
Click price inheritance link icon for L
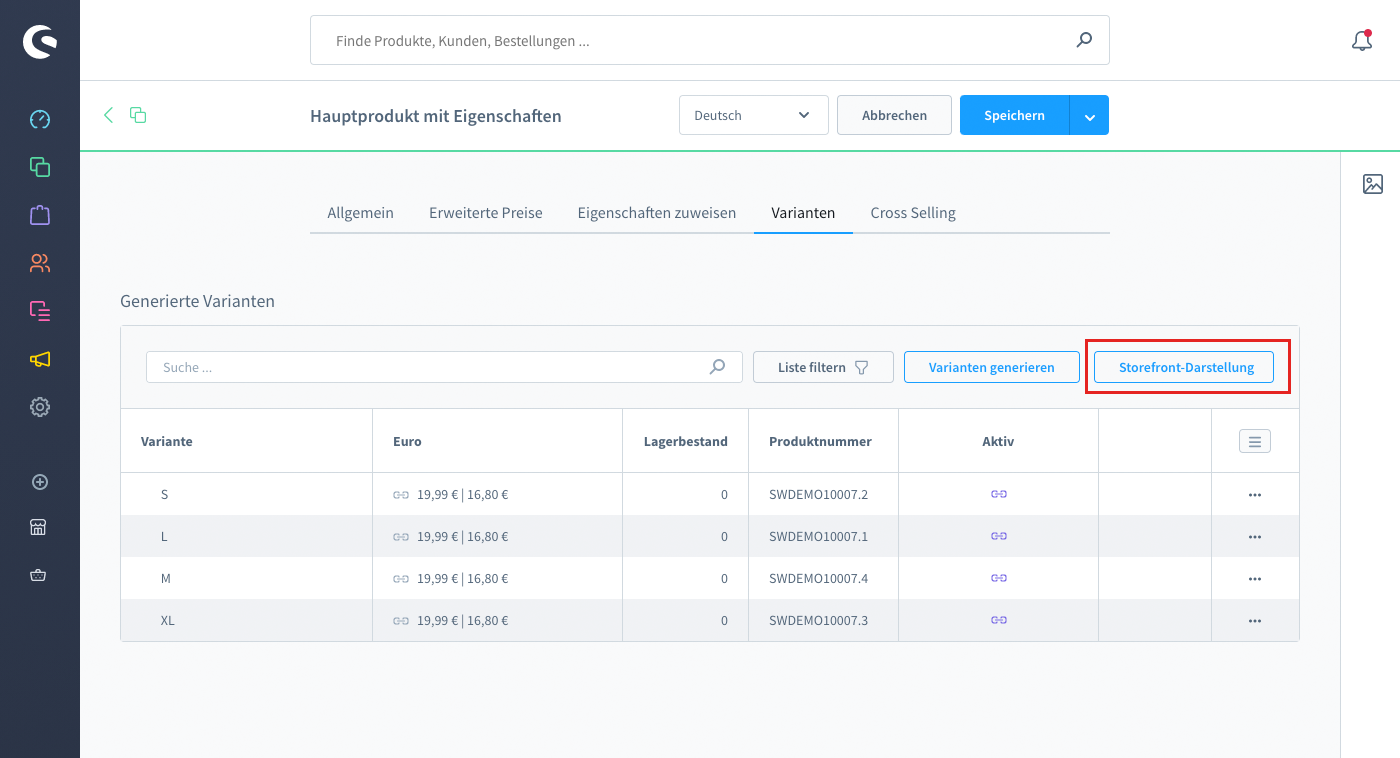[x=401, y=536]
